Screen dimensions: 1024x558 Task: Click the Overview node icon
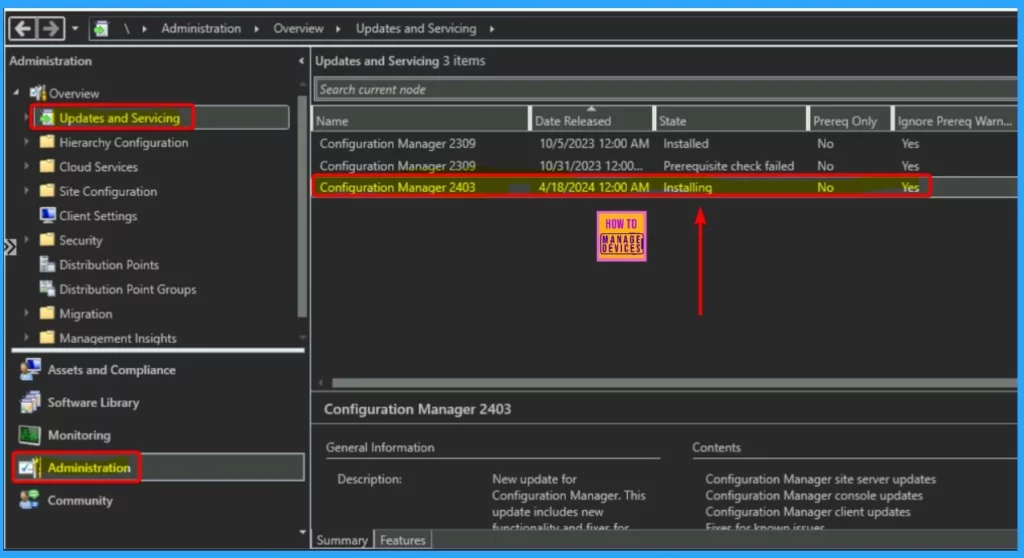pos(38,93)
